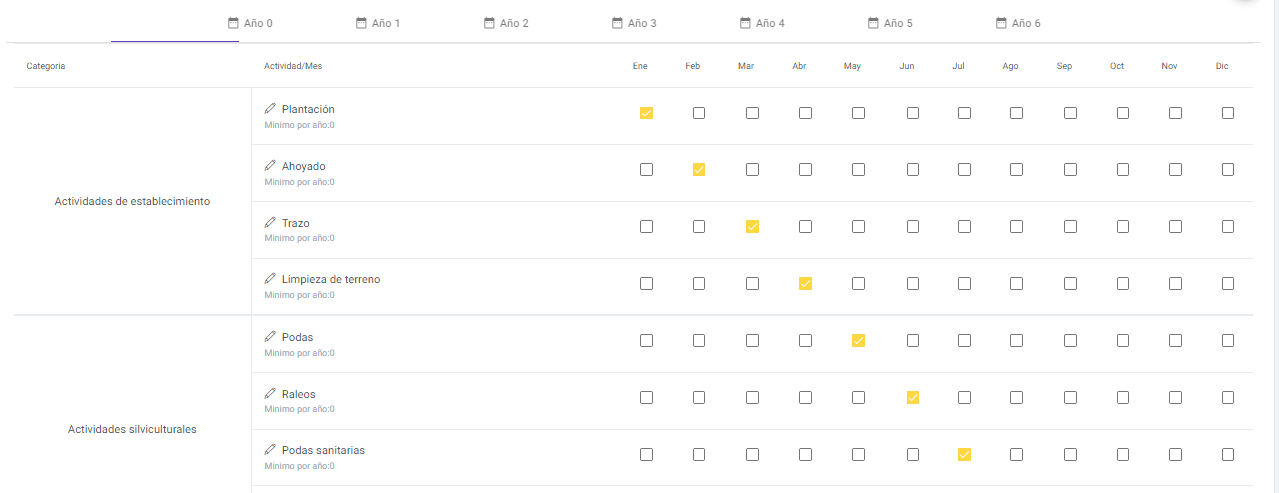Click the pencil icon for Podas sanitarias

point(270,450)
